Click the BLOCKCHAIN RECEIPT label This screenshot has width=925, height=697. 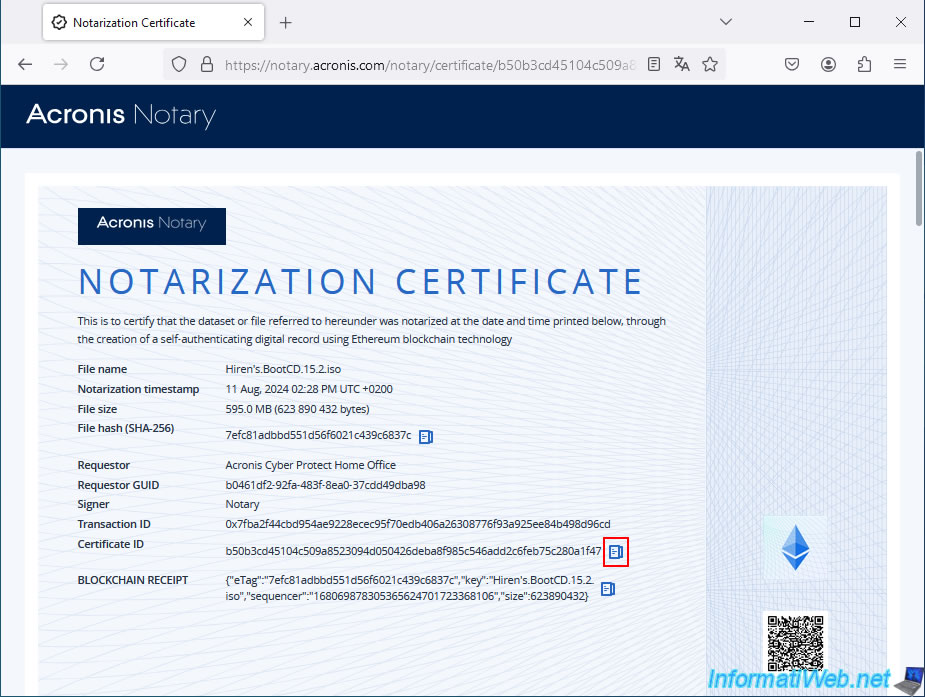click(133, 580)
